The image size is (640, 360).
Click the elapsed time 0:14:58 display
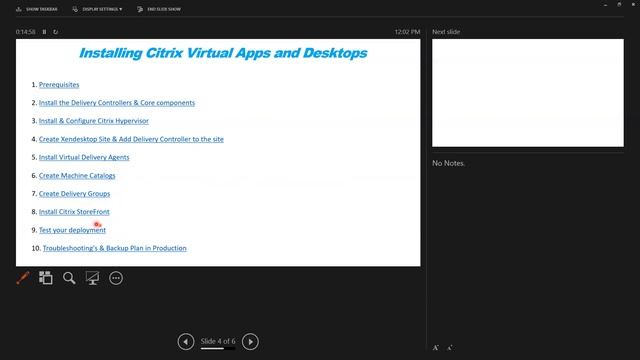[25, 32]
